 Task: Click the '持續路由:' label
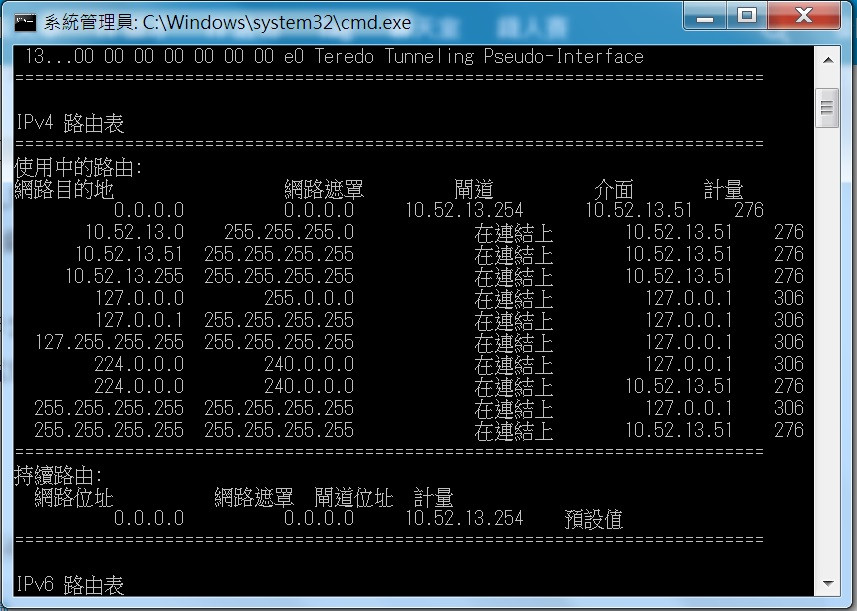[58, 475]
